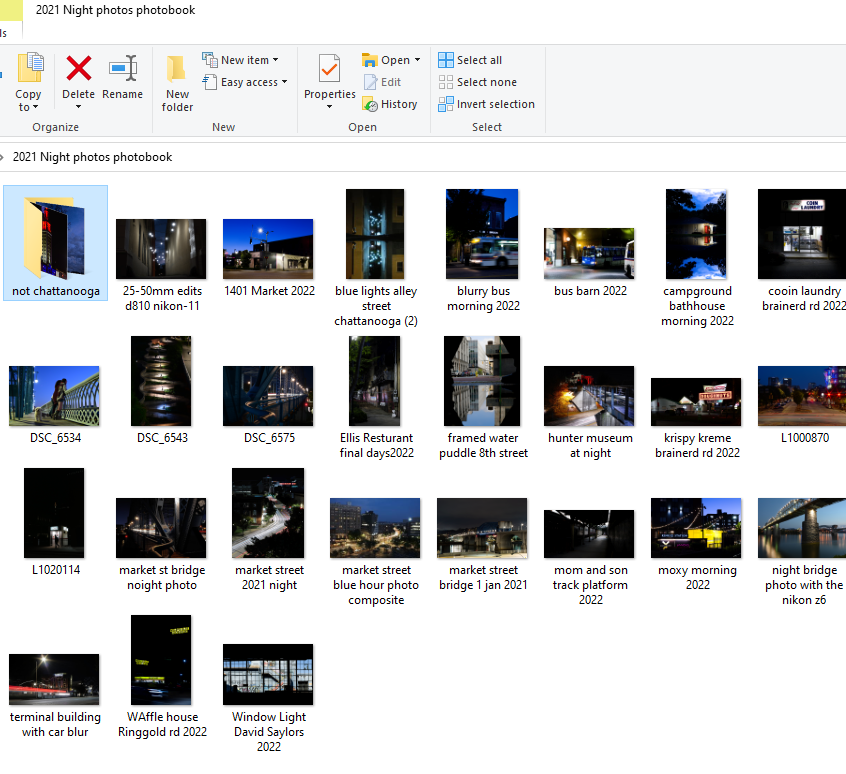Click the Rename icon
The image size is (846, 774).
pyautogui.click(x=123, y=68)
